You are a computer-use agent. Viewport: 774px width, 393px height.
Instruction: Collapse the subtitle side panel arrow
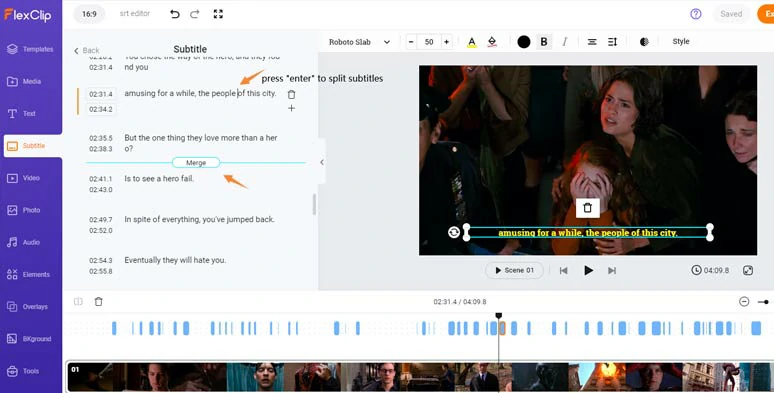322,162
